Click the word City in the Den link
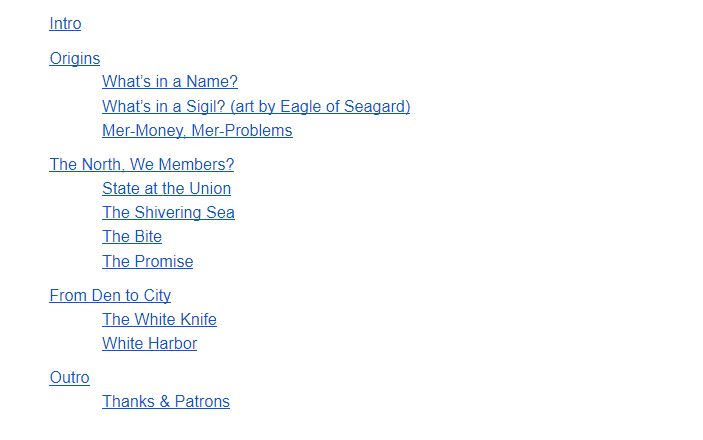 (x=157, y=295)
